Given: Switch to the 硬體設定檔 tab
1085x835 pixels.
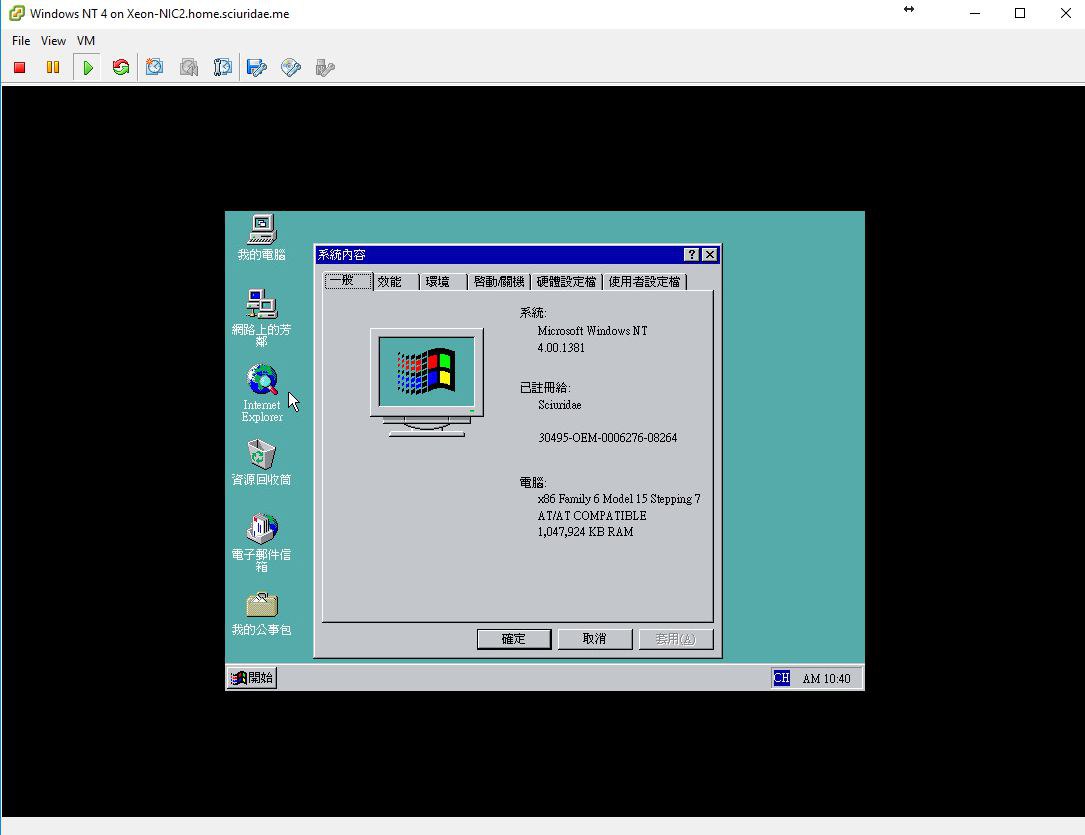Looking at the screenshot, I should 566,282.
